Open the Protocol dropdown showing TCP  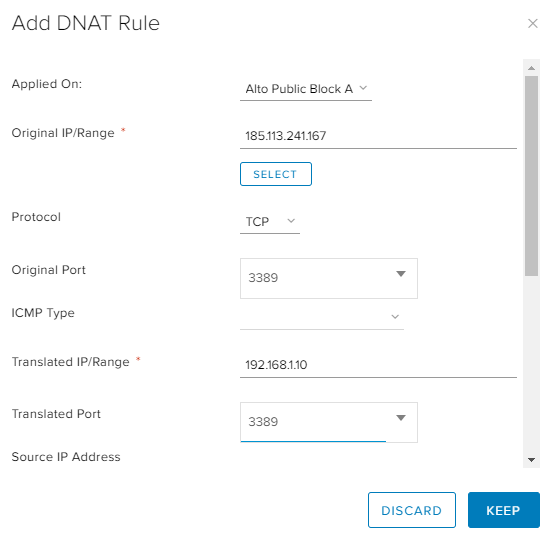click(x=270, y=222)
